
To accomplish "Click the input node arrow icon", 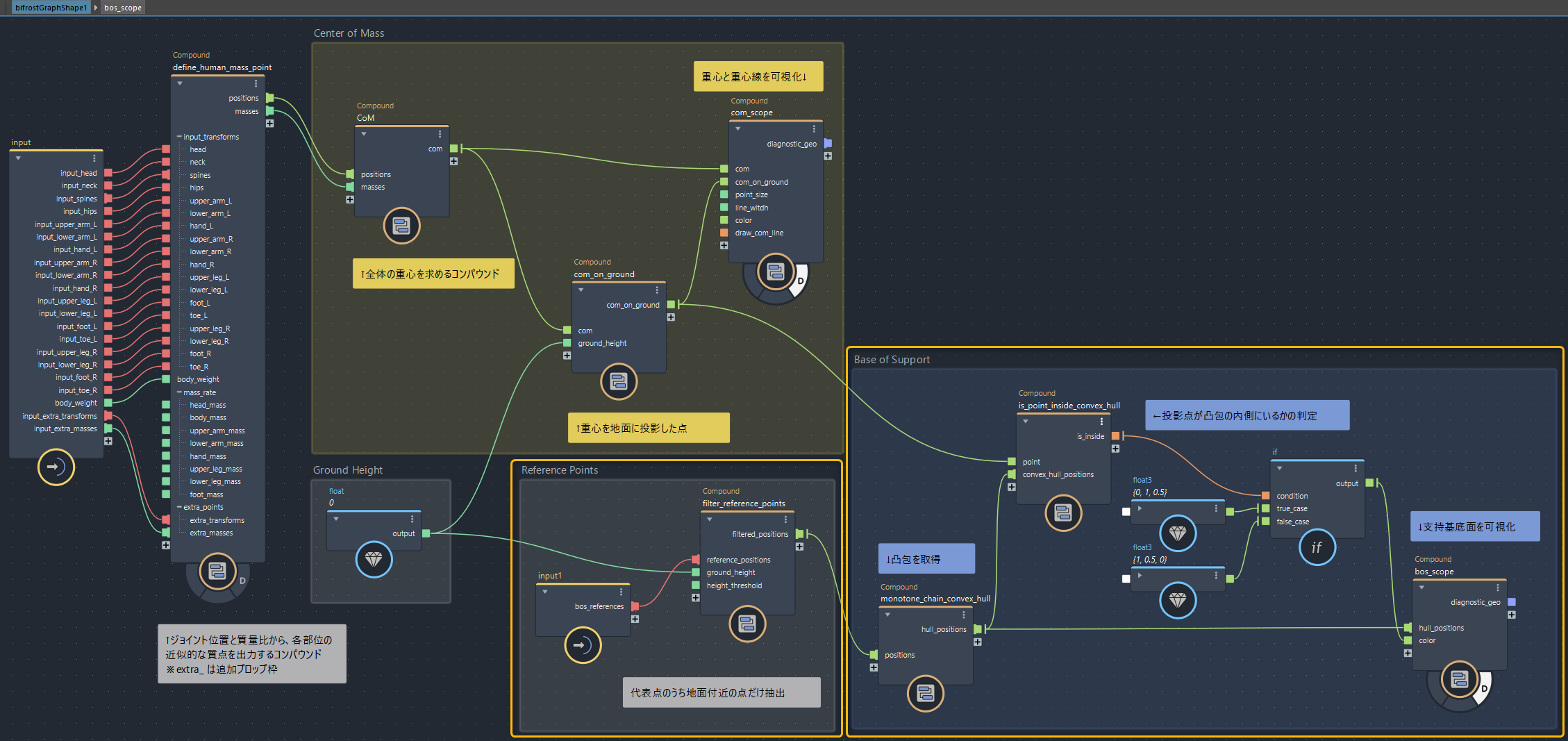I will pyautogui.click(x=56, y=467).
